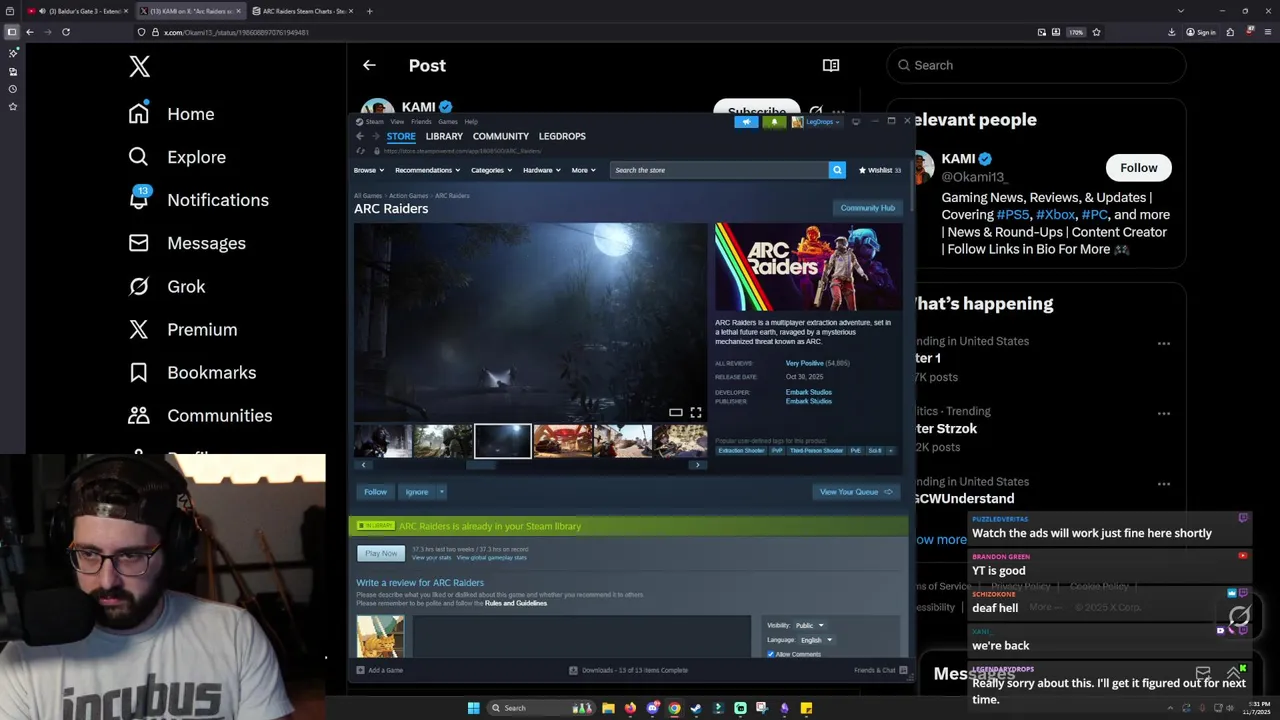
Task: Open Communities in the X sidebar
Action: (x=201, y=415)
